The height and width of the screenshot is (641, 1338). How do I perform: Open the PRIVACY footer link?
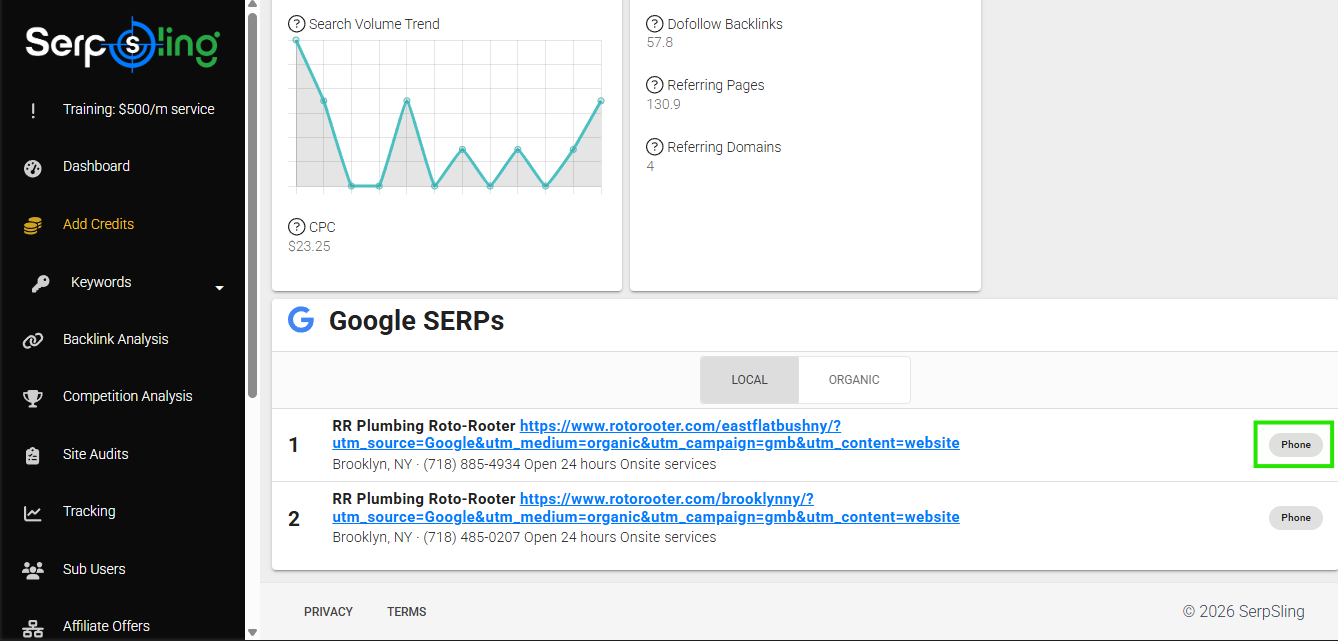pyautogui.click(x=328, y=612)
